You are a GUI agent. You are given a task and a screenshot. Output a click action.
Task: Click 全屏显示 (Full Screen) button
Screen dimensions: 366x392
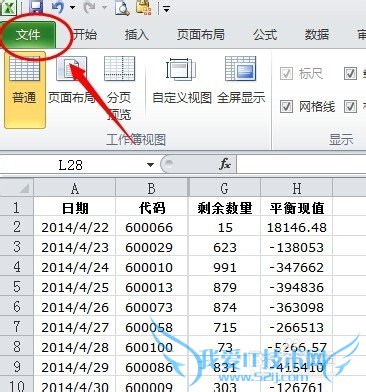point(241,80)
